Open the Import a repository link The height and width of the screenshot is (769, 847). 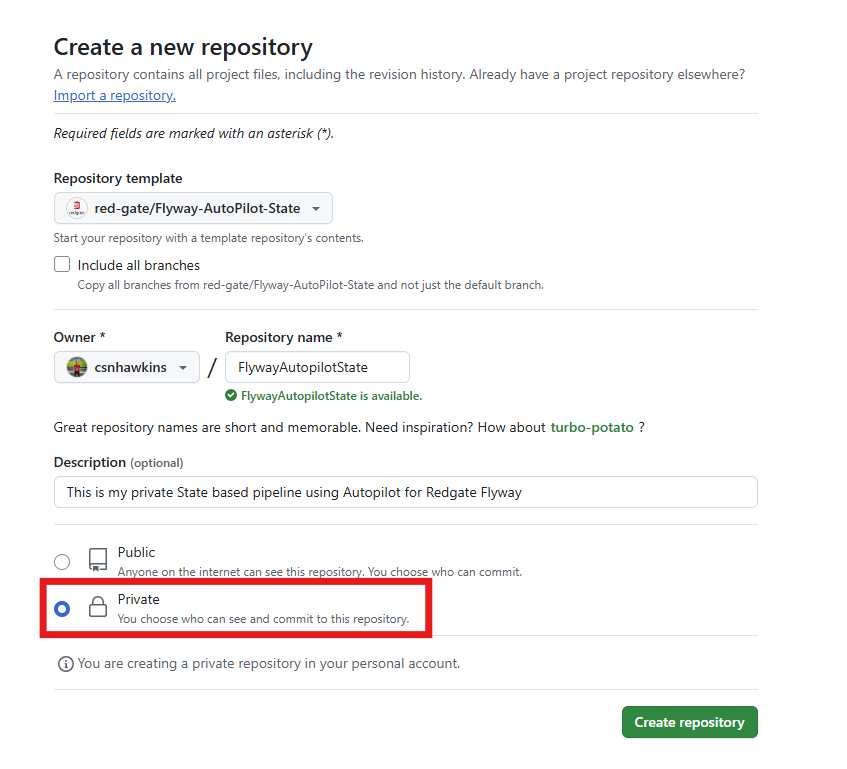tap(114, 95)
